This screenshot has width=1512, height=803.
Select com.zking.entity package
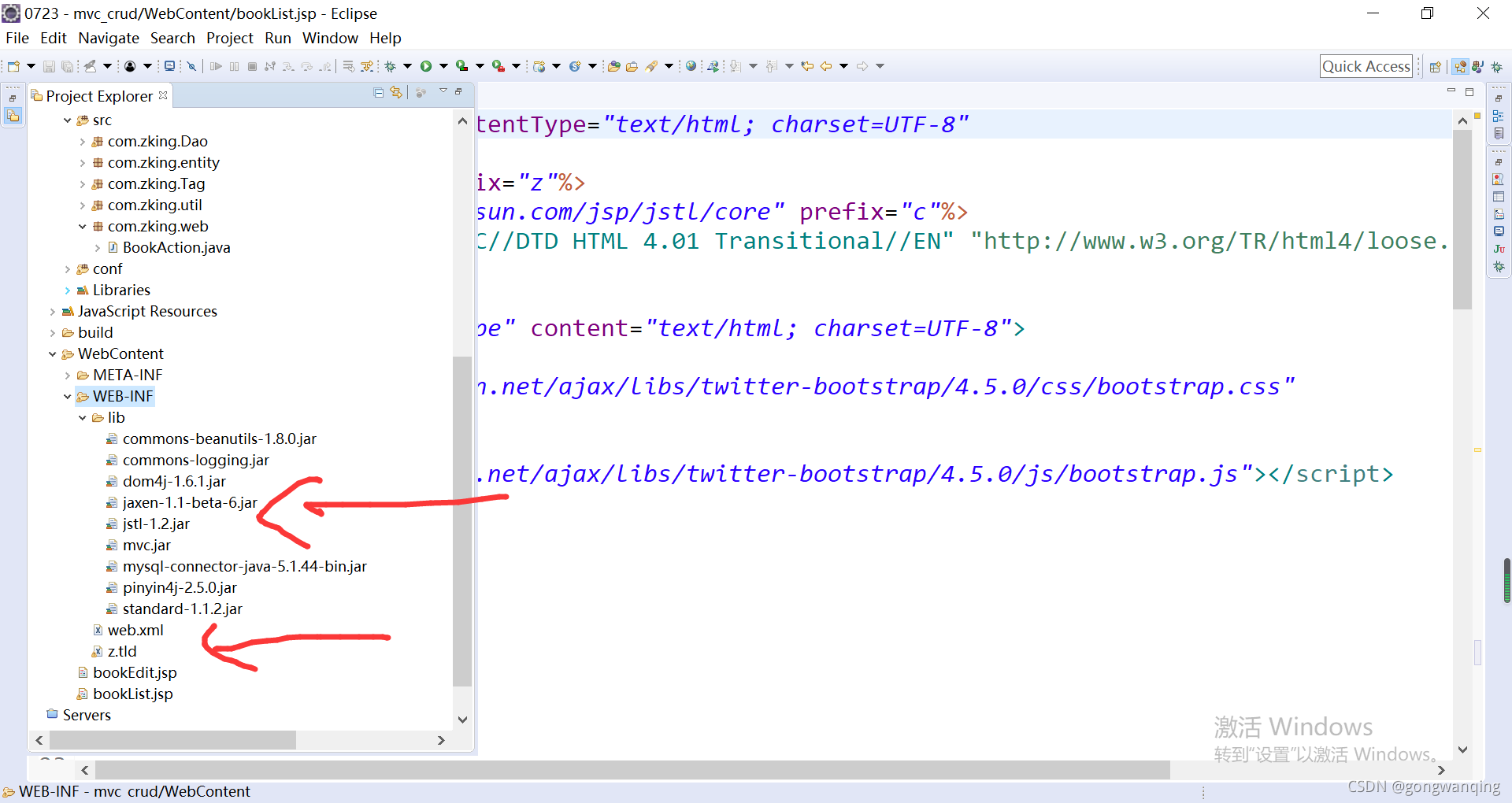pos(163,163)
